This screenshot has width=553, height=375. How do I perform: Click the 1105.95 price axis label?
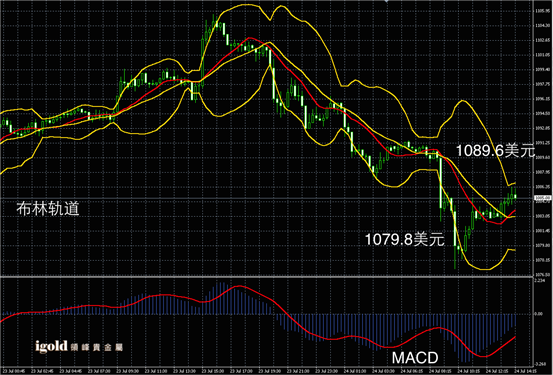[542, 11]
